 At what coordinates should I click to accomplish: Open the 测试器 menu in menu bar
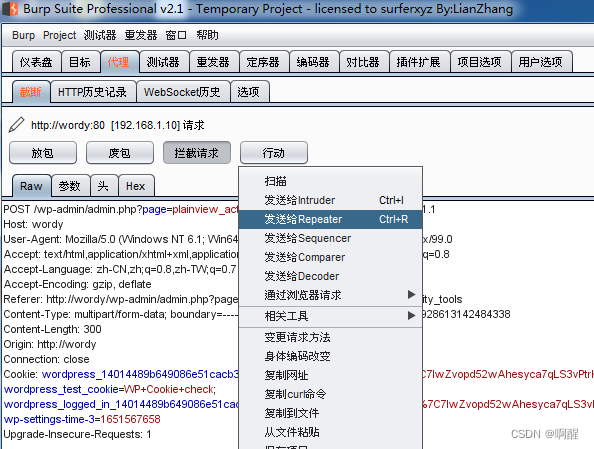pos(100,35)
